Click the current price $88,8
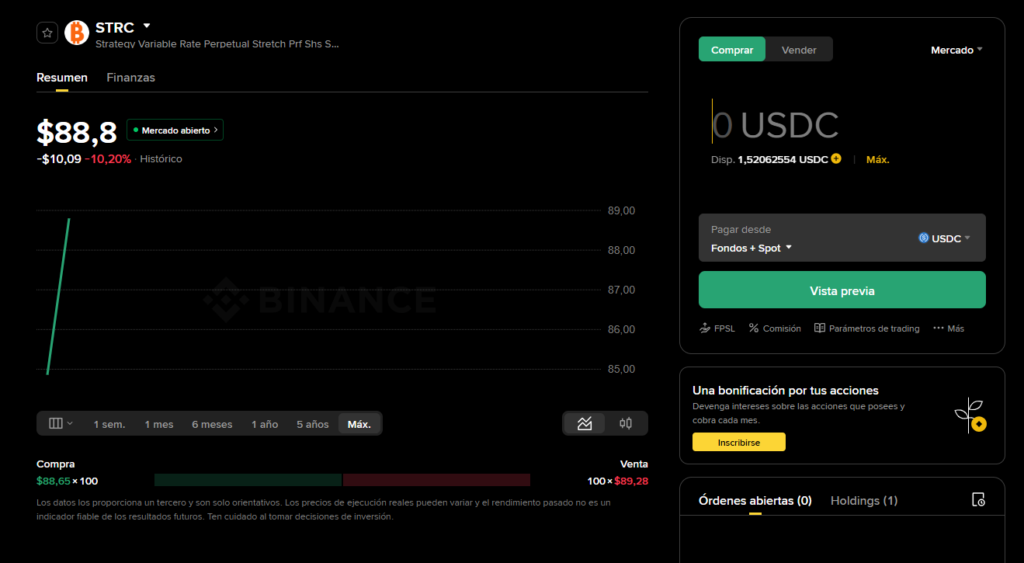Viewport: 1024px width, 563px height. coord(76,132)
